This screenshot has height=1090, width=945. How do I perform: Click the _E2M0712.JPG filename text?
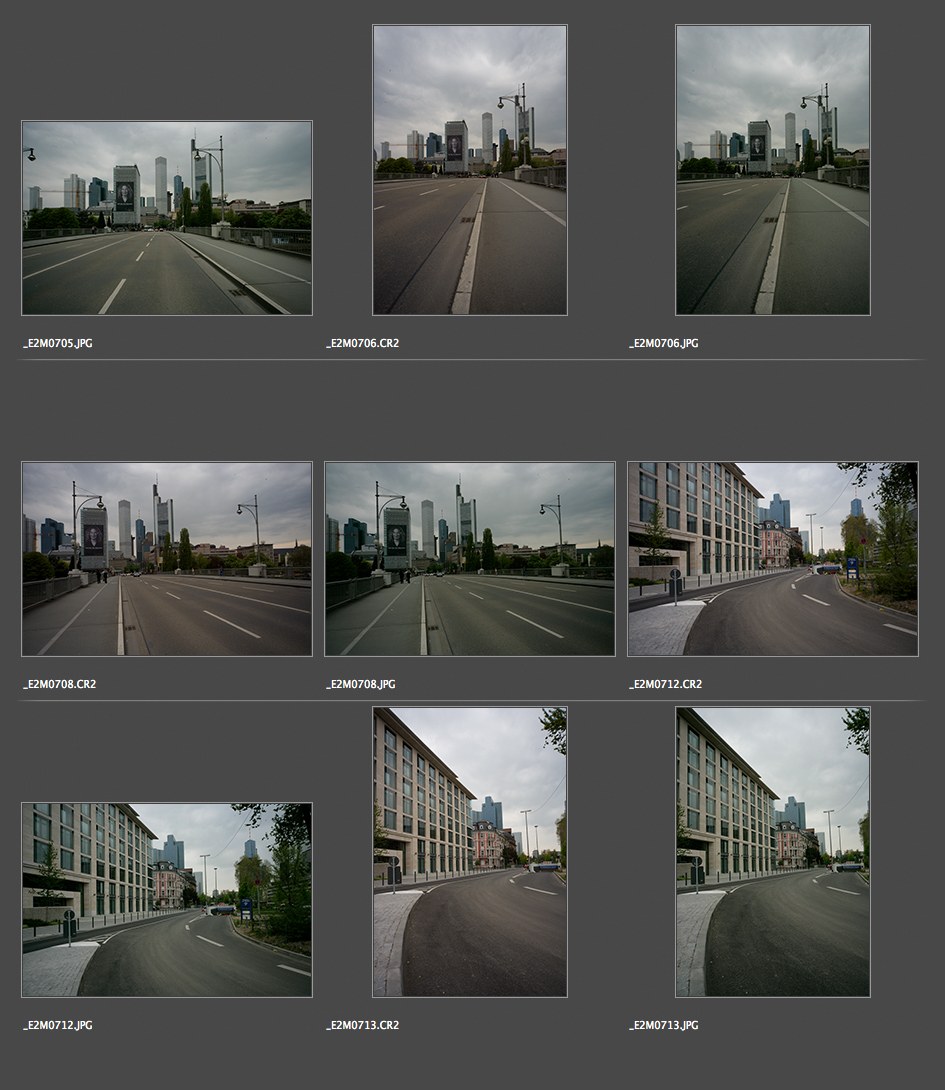click(x=58, y=1026)
